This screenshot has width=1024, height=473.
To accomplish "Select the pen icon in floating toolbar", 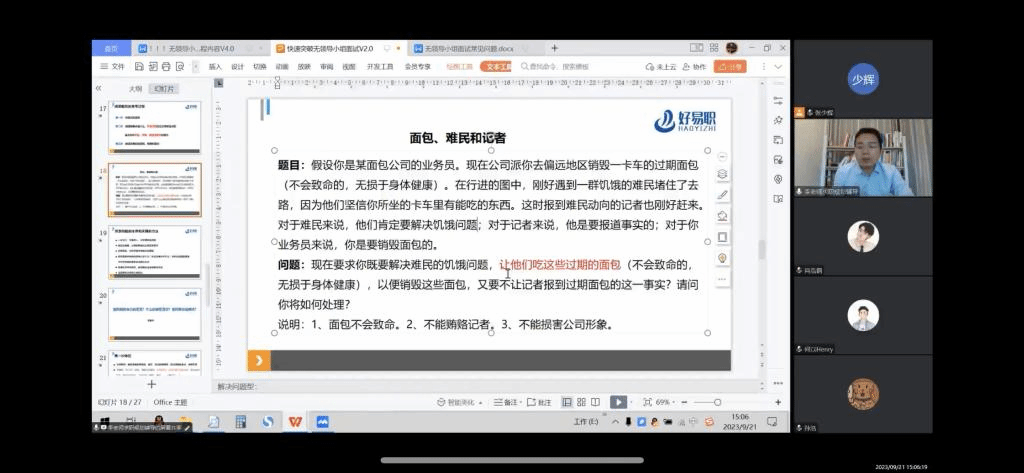I will point(722,194).
